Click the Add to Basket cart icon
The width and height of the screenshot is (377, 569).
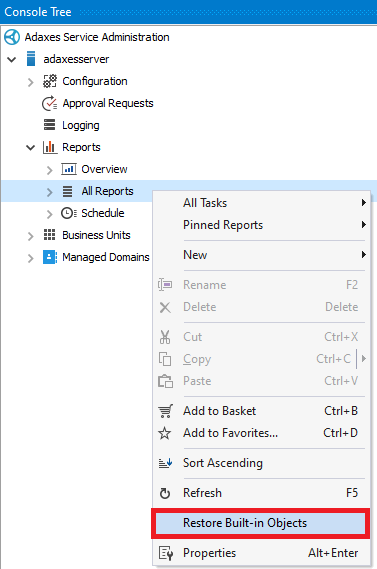click(165, 411)
